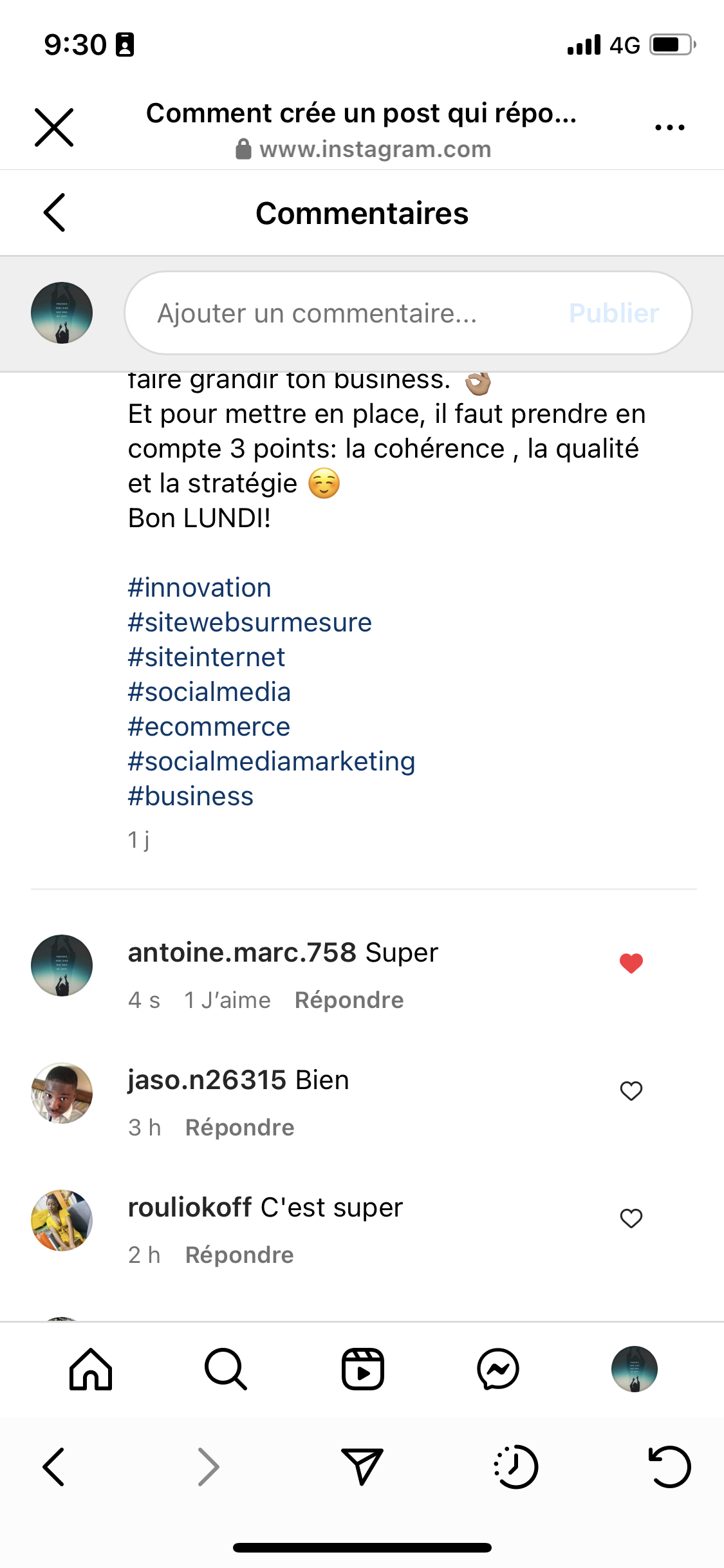Image resolution: width=724 pixels, height=1568 pixels.
Task: Like rouliokoff's comment with heart
Action: point(631,1218)
